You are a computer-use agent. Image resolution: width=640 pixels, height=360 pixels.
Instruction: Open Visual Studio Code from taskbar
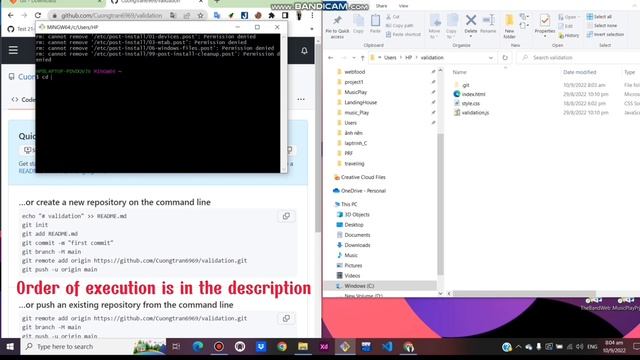click(x=387, y=347)
